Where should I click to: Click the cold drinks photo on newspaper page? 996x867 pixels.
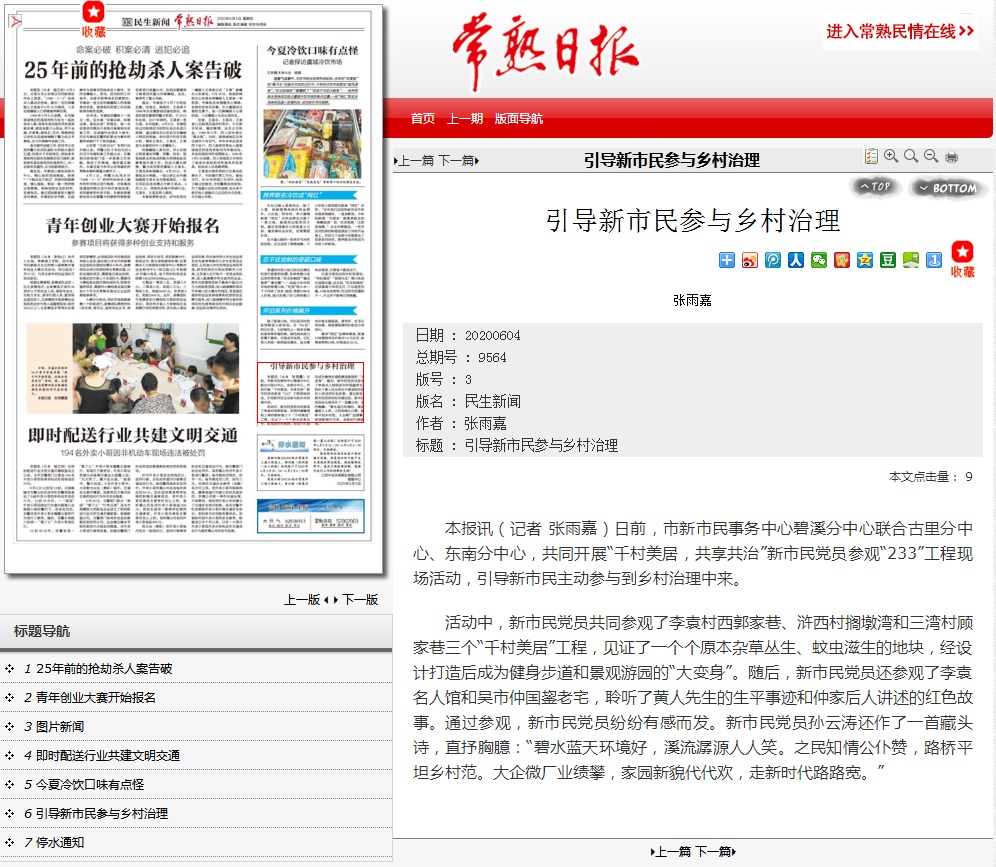pyautogui.click(x=313, y=144)
